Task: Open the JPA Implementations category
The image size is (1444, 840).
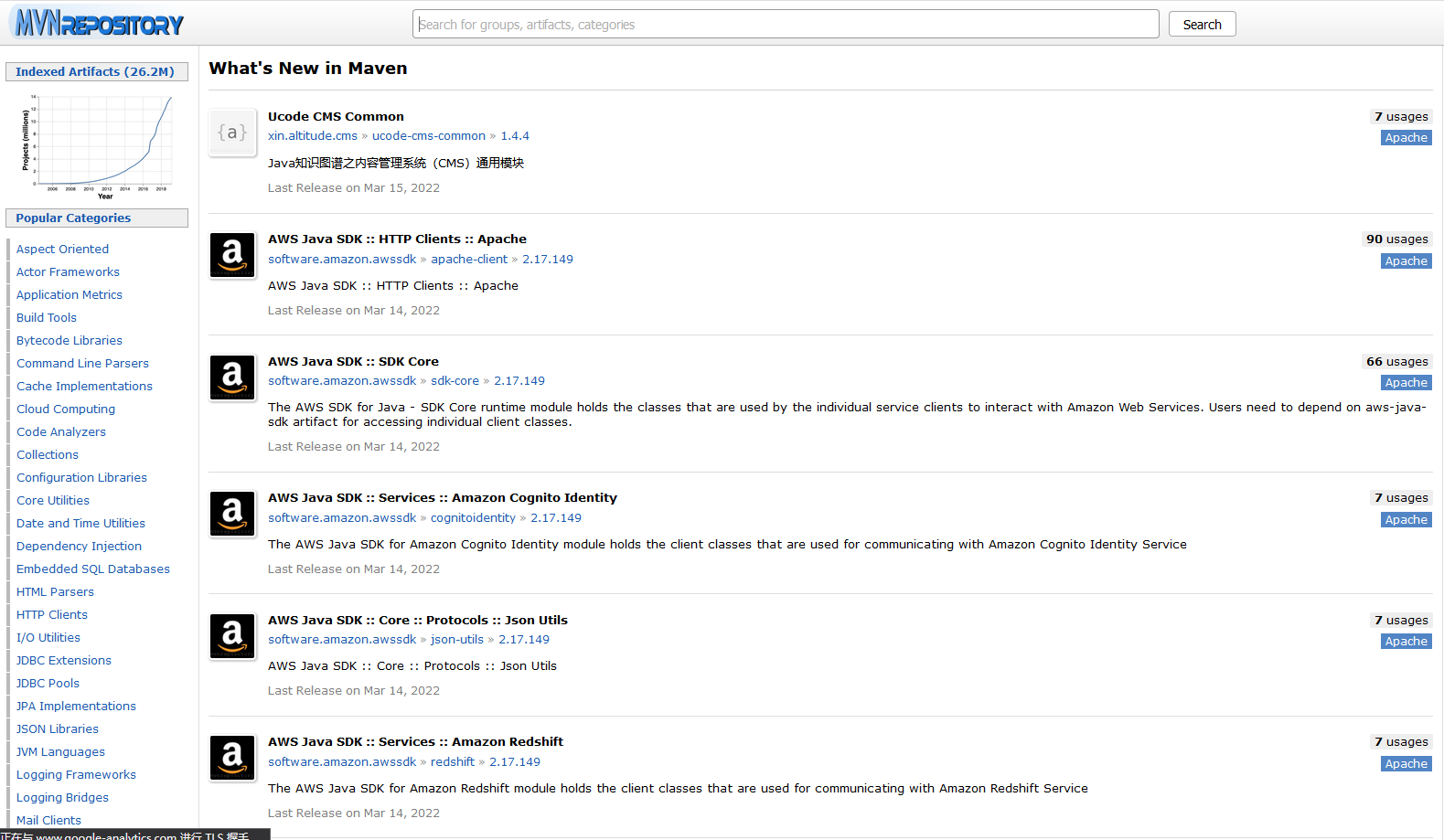Action: click(76, 706)
